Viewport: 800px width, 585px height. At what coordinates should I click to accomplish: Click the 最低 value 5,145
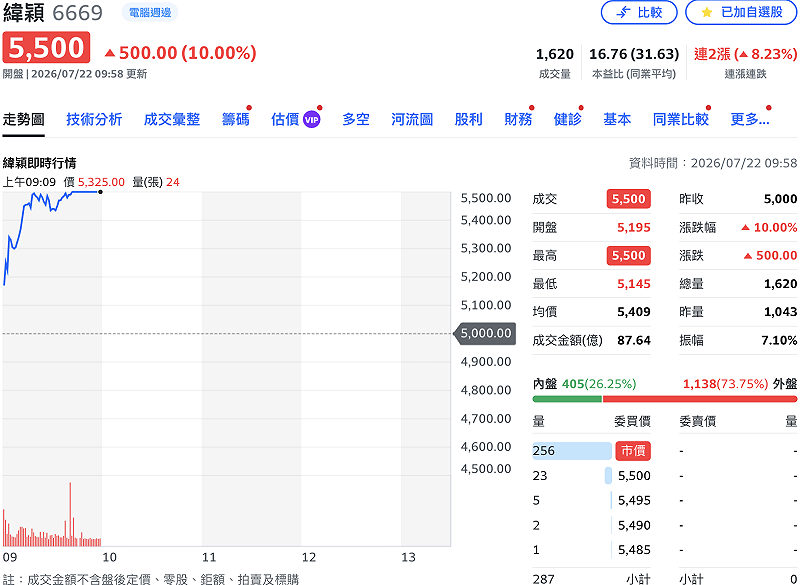tap(634, 284)
